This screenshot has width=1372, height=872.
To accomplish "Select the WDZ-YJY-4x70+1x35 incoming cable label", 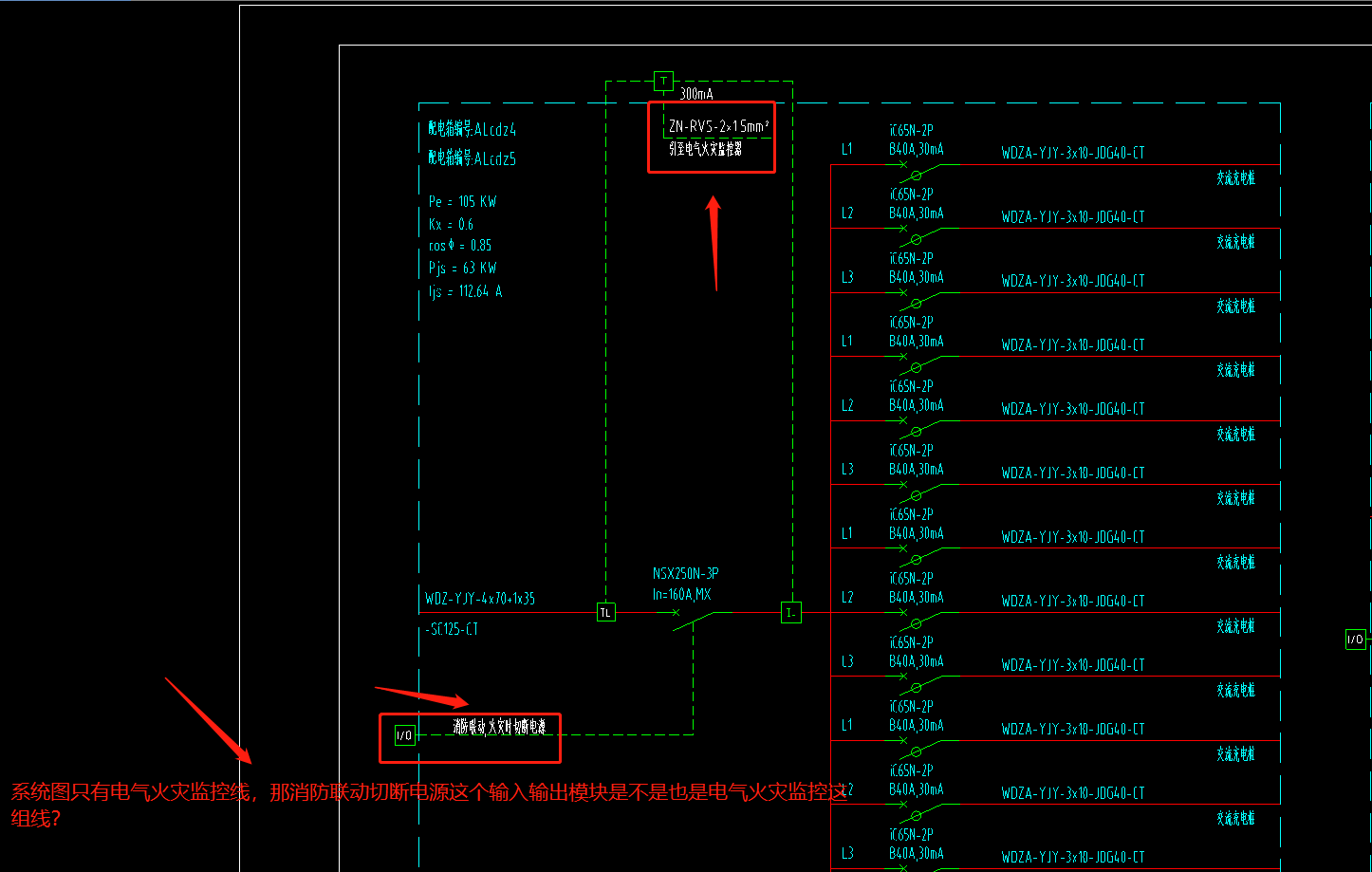I will click(480, 599).
